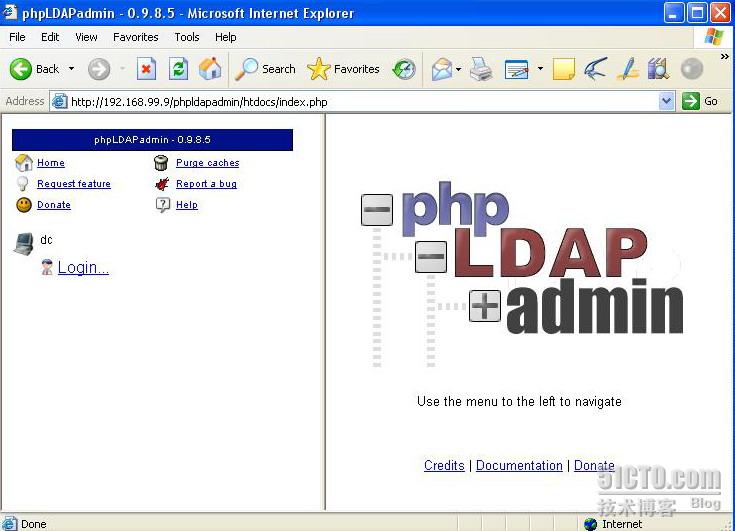Click the red bug icon
Screen dimensions: 735x531
tap(162, 184)
